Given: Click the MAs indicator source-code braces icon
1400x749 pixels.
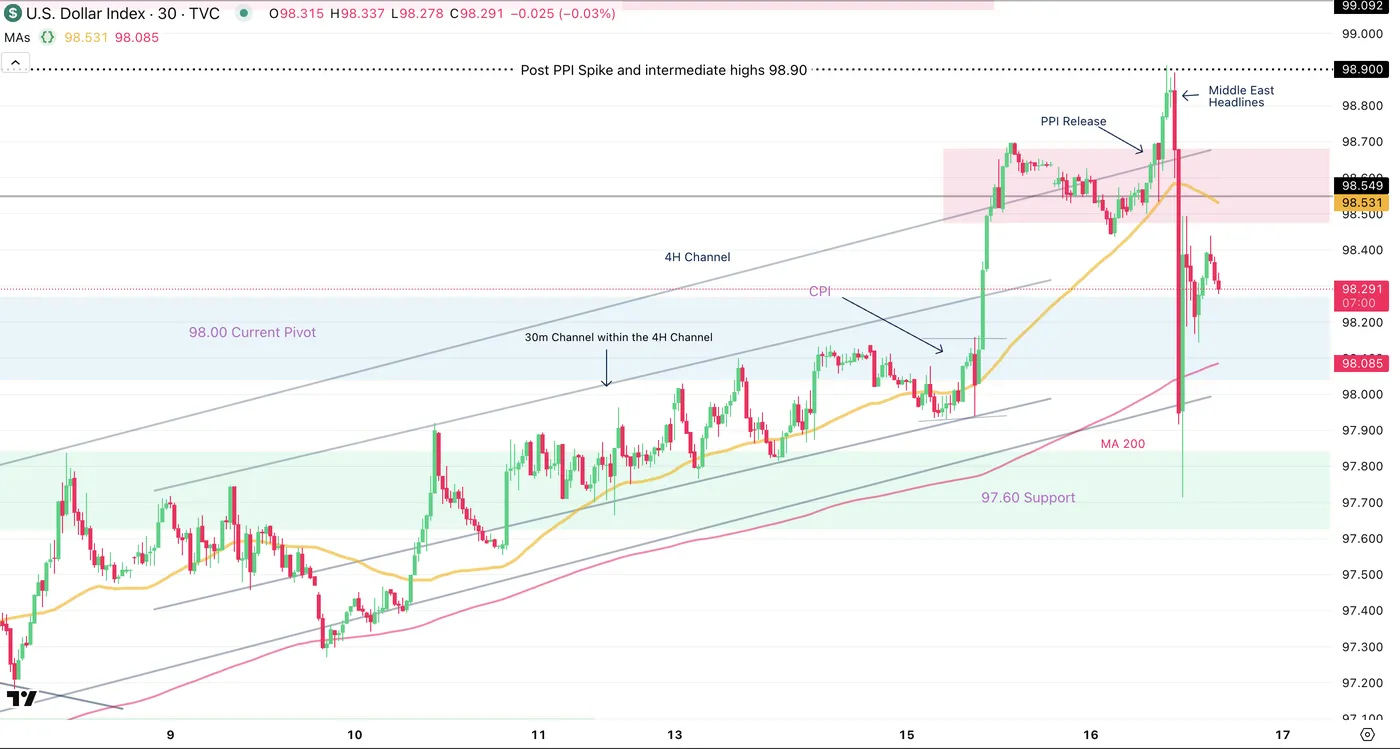Looking at the screenshot, I should 46,38.
